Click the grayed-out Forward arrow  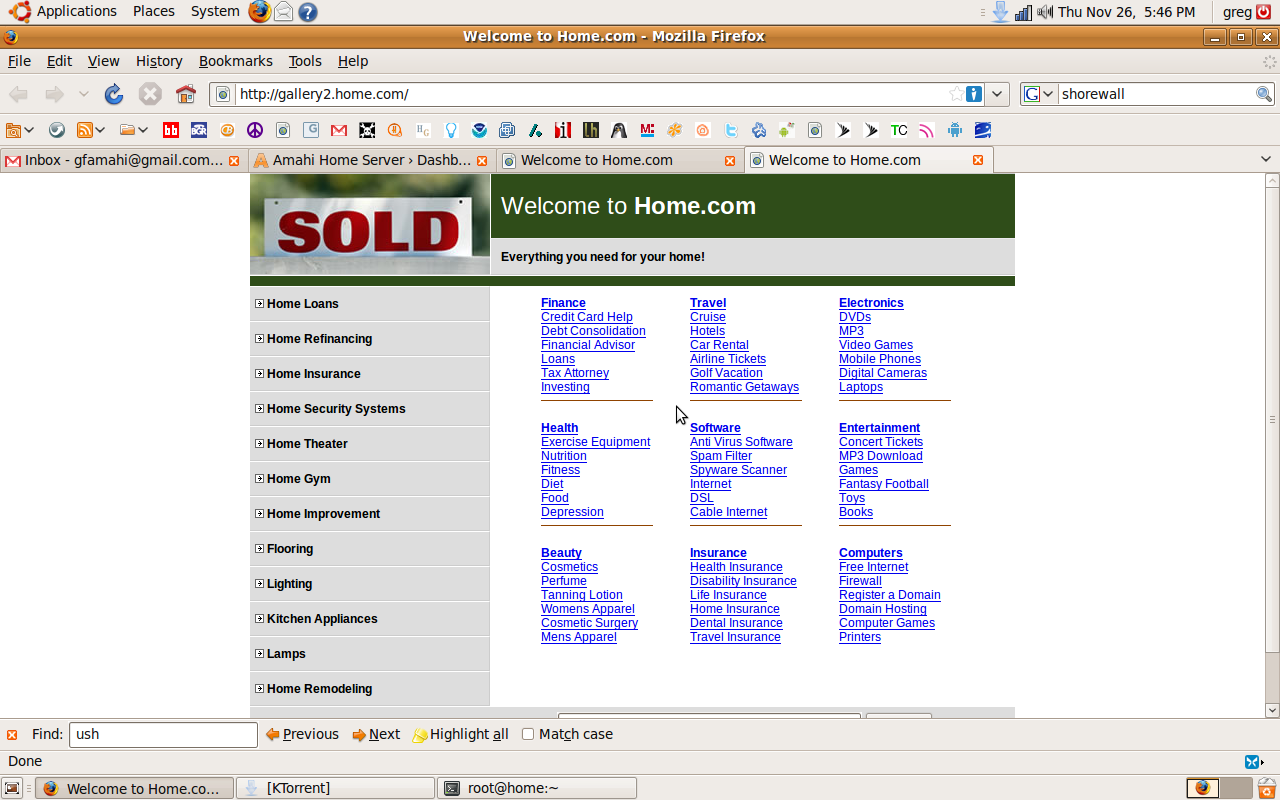(54, 94)
